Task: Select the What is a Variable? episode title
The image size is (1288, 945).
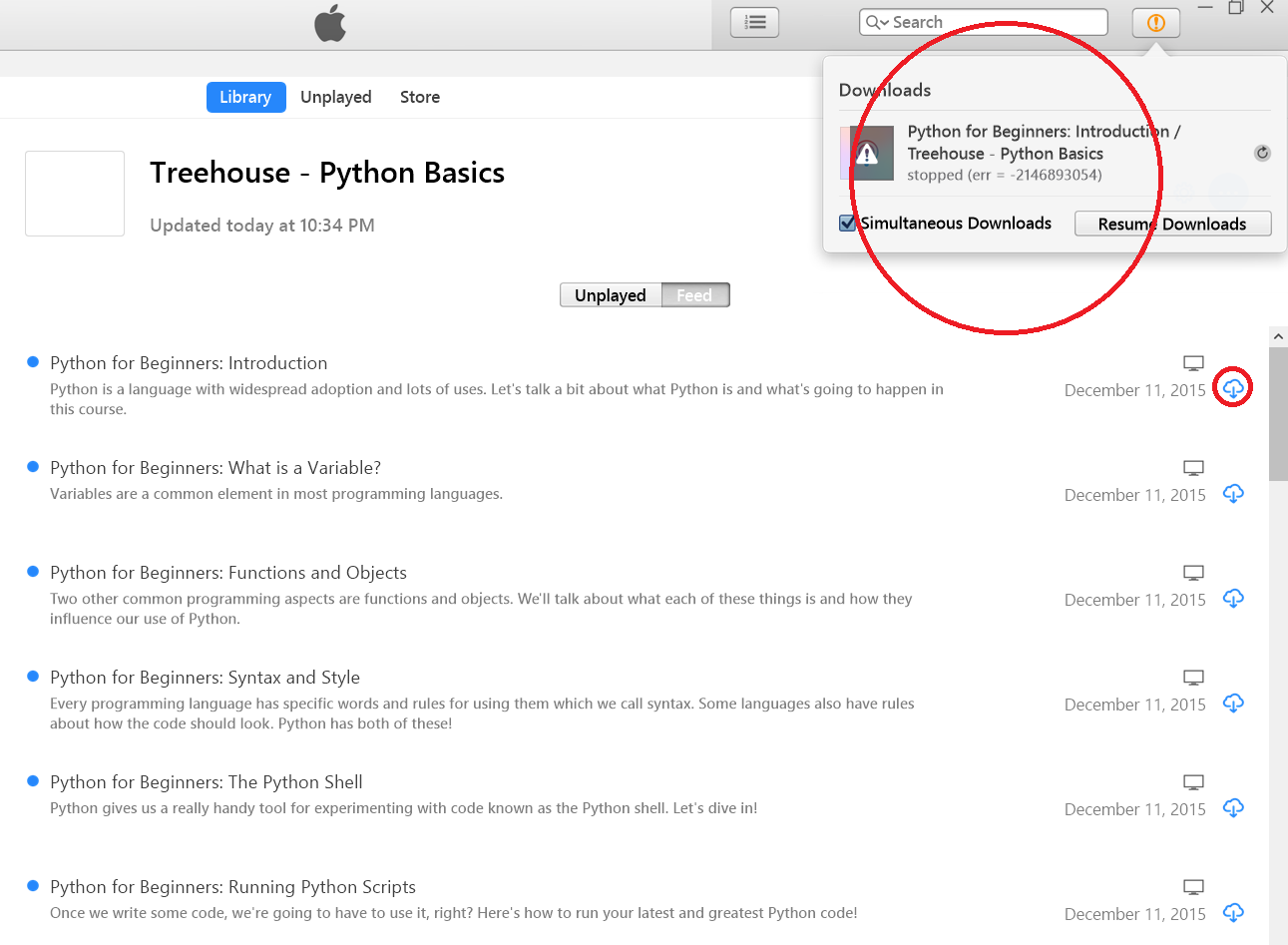Action: tap(215, 468)
